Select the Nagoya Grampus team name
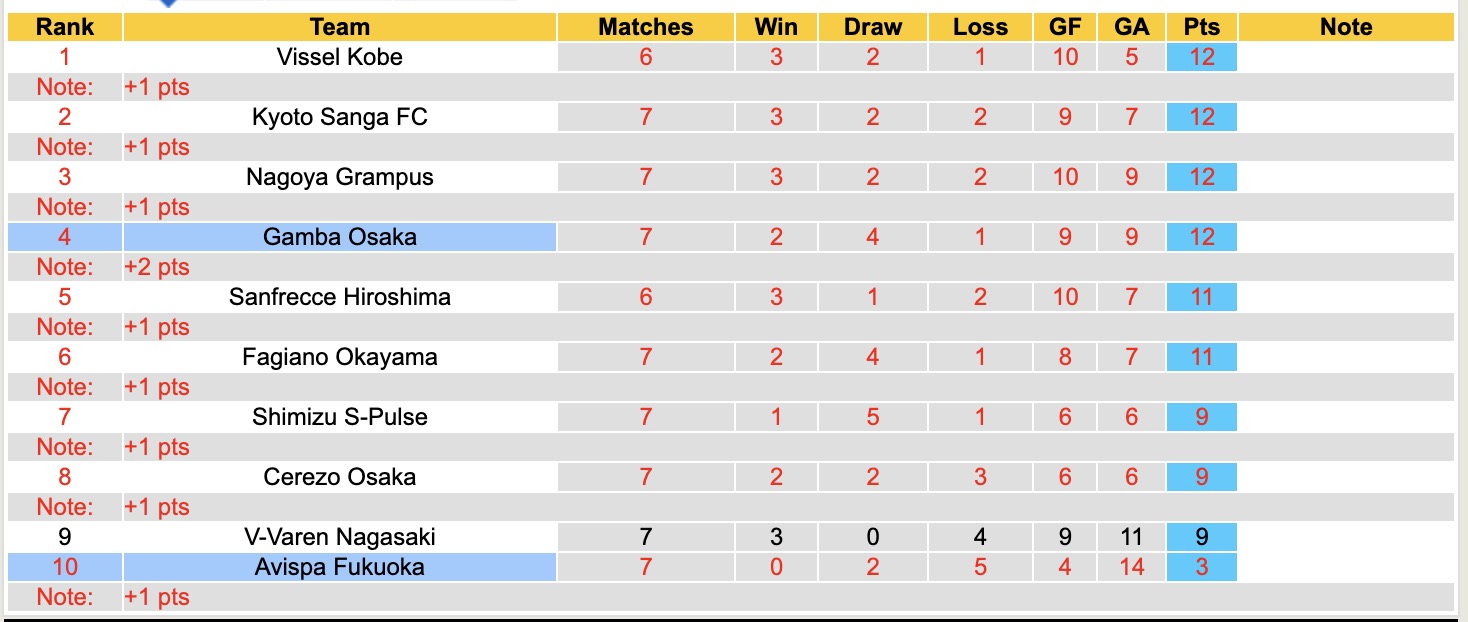 point(340,177)
